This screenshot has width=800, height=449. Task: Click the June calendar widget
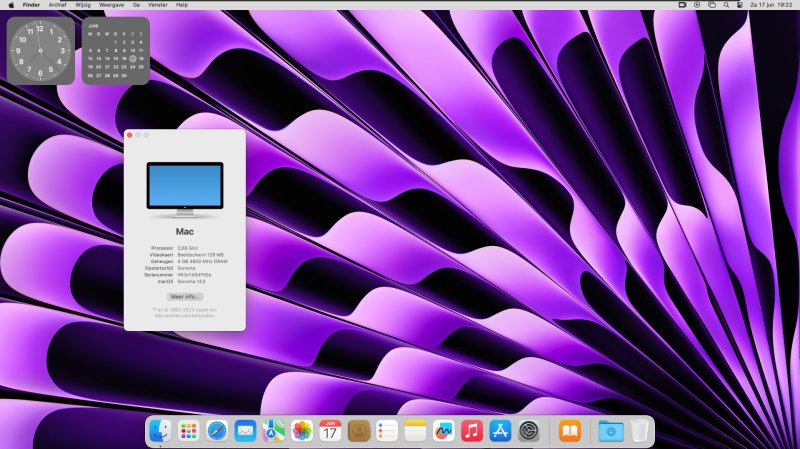[116, 51]
